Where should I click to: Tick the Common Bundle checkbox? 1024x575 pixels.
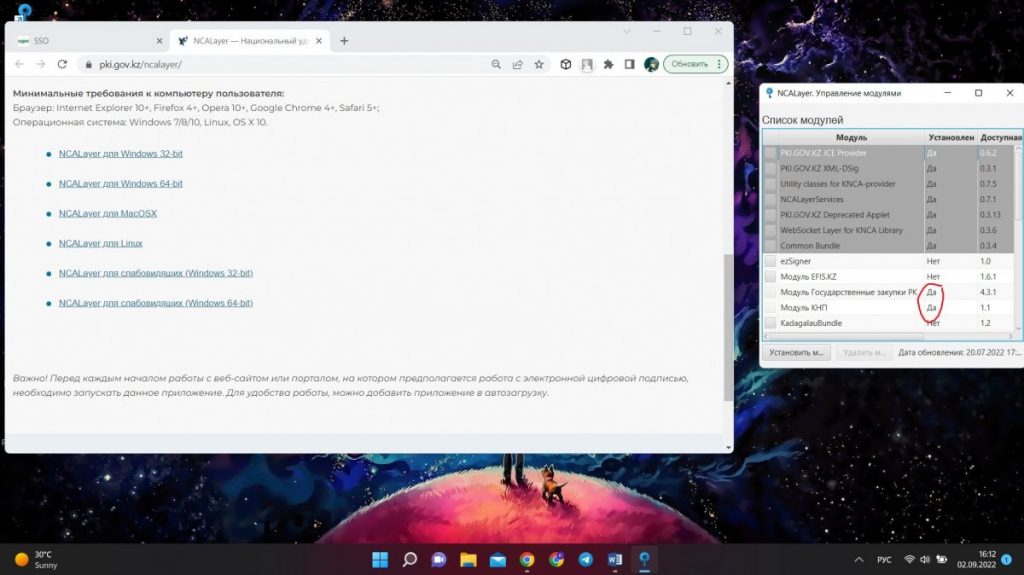coord(771,246)
